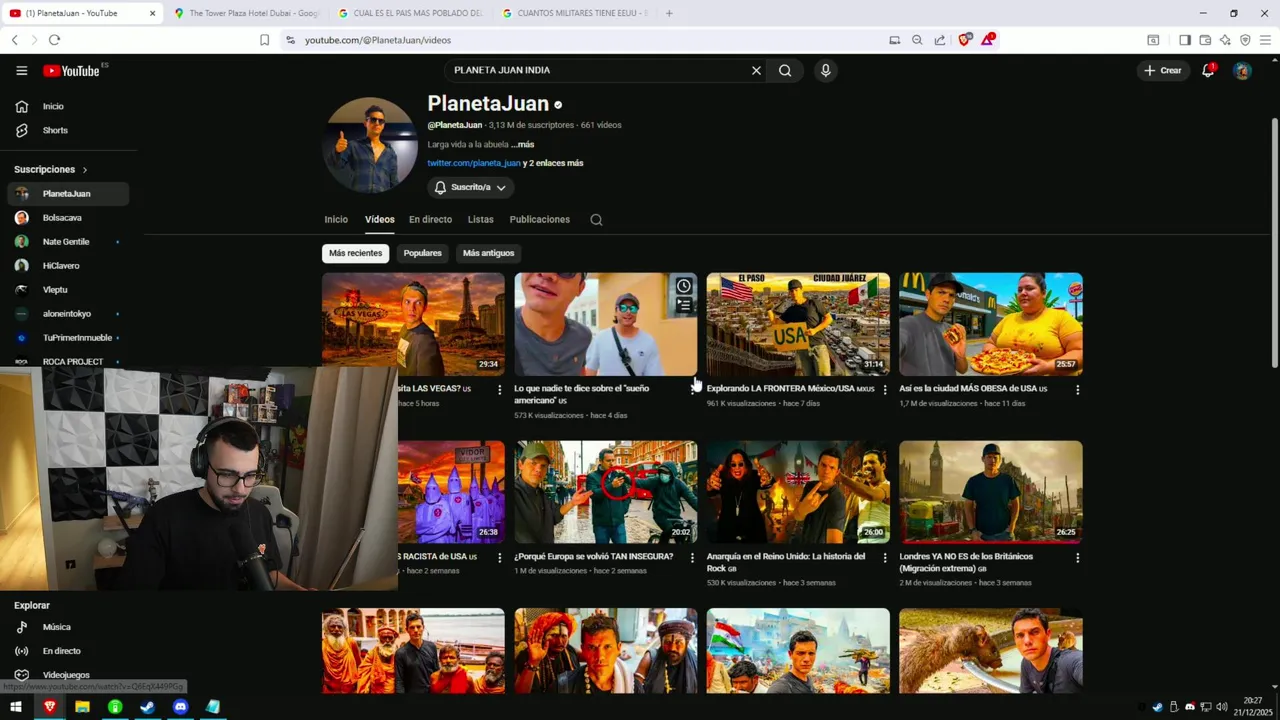This screenshot has height=720, width=1280.
Task: Switch to the Listas tab
Action: pyautogui.click(x=481, y=219)
